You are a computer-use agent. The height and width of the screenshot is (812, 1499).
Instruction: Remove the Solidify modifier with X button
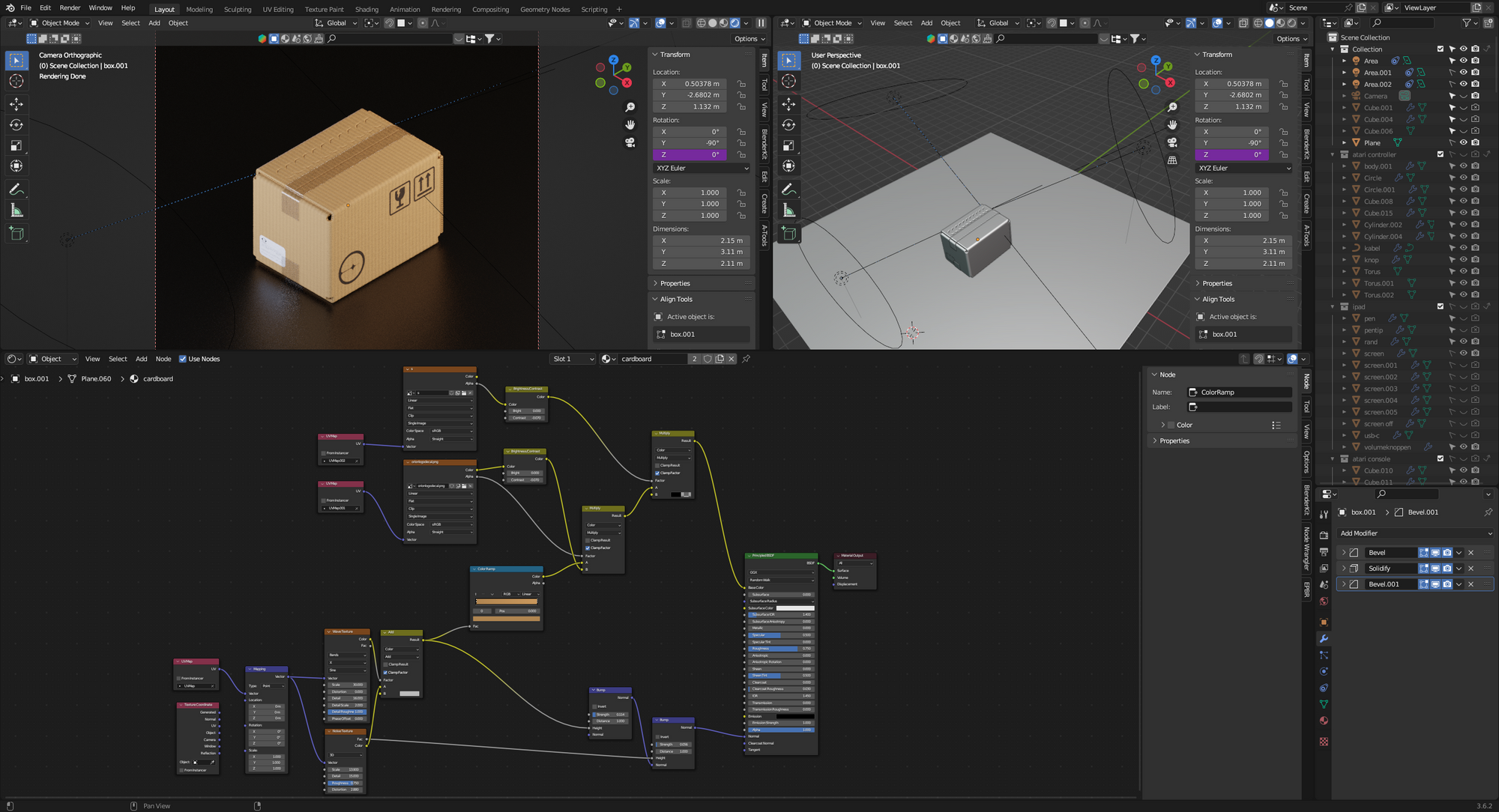1471,569
